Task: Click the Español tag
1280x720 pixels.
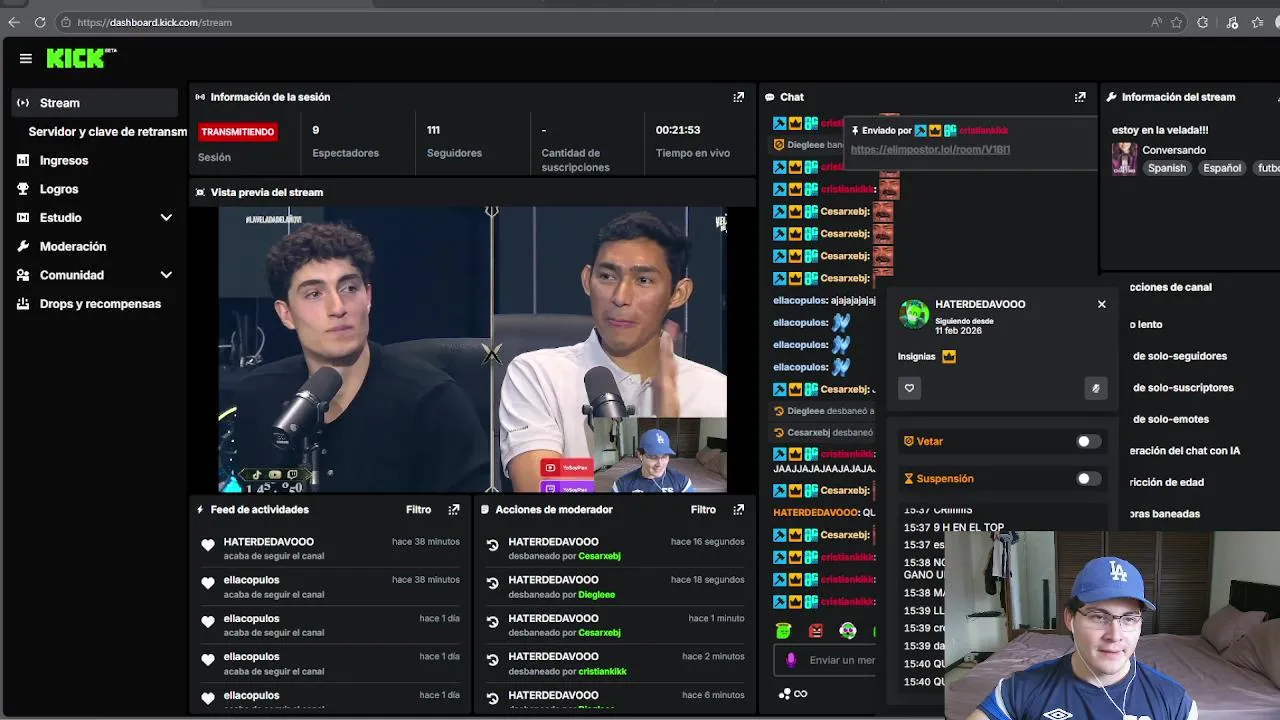Action: point(1221,168)
